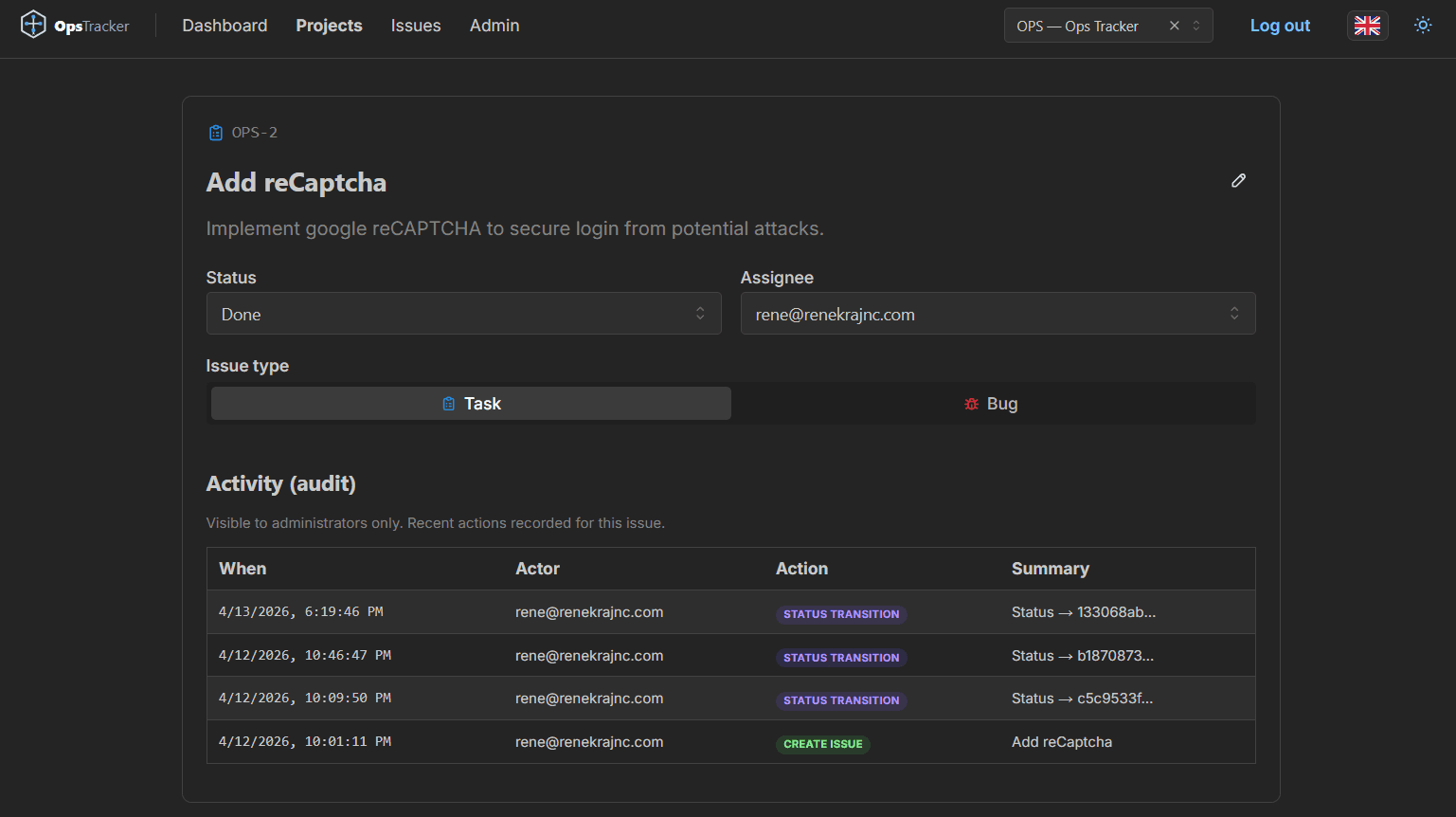The width and height of the screenshot is (1456, 817).
Task: Select Bug as the issue type
Action: click(x=991, y=403)
